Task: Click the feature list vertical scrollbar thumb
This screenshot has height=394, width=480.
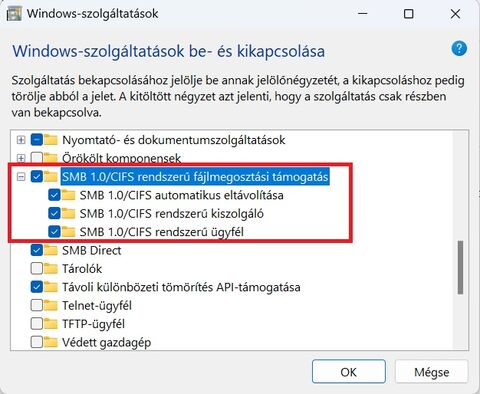Action: click(x=460, y=267)
